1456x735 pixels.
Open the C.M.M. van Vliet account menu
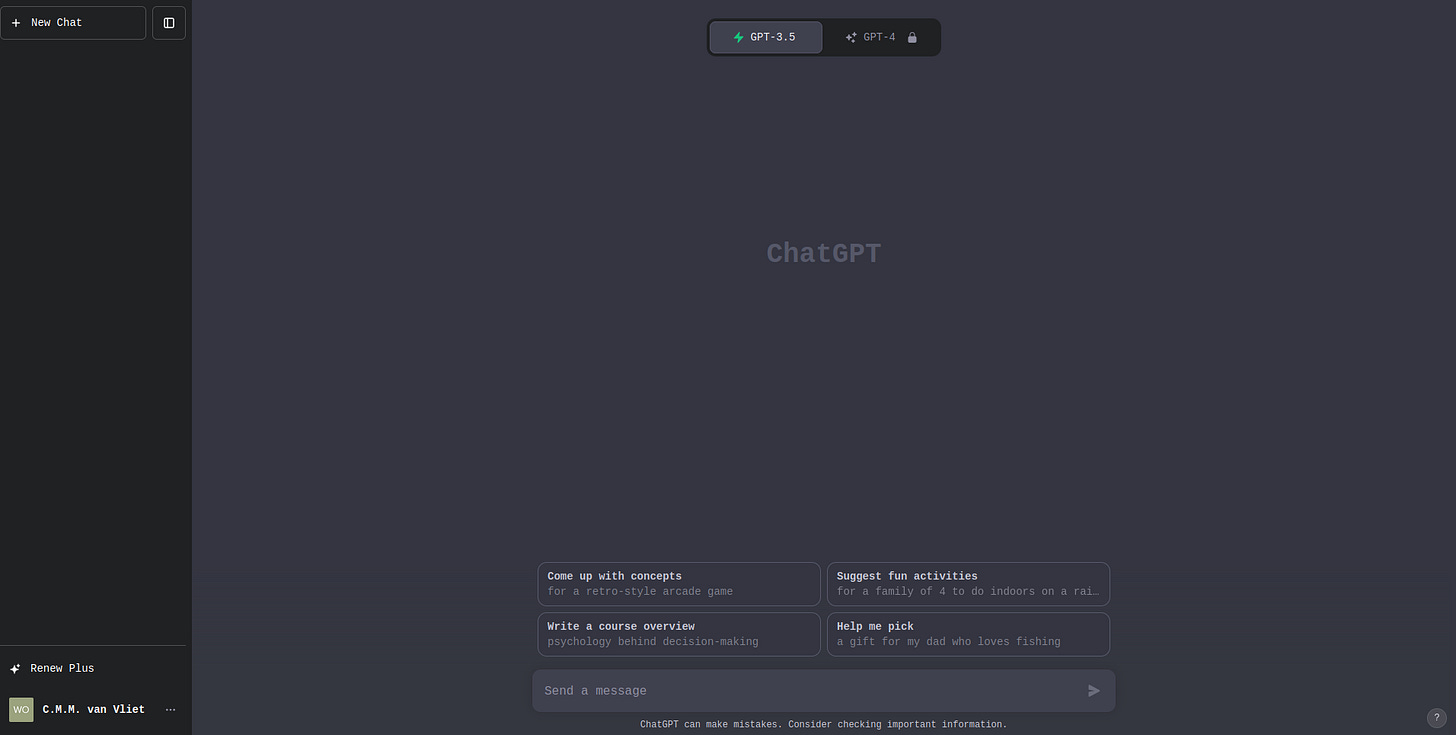point(93,709)
